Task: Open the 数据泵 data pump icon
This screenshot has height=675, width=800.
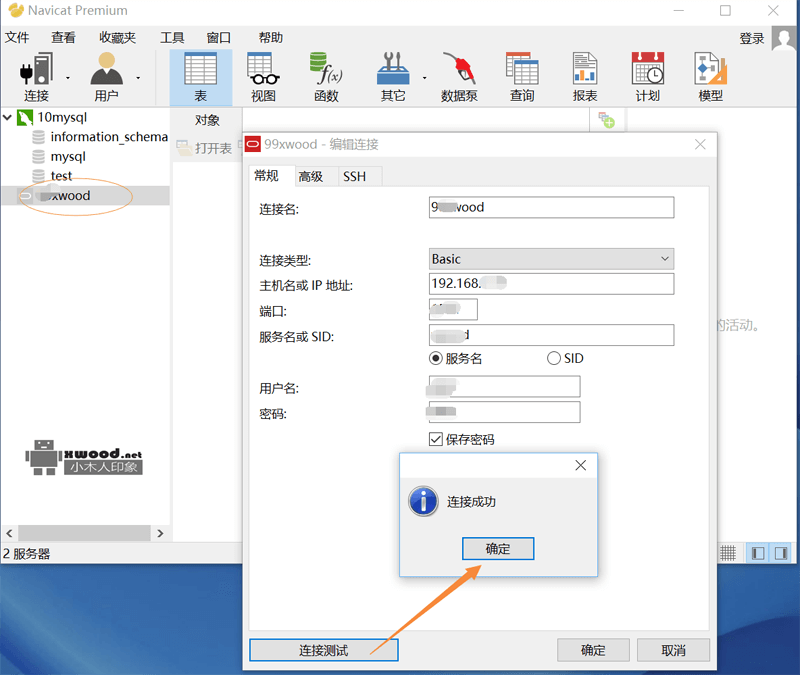Action: 459,77
